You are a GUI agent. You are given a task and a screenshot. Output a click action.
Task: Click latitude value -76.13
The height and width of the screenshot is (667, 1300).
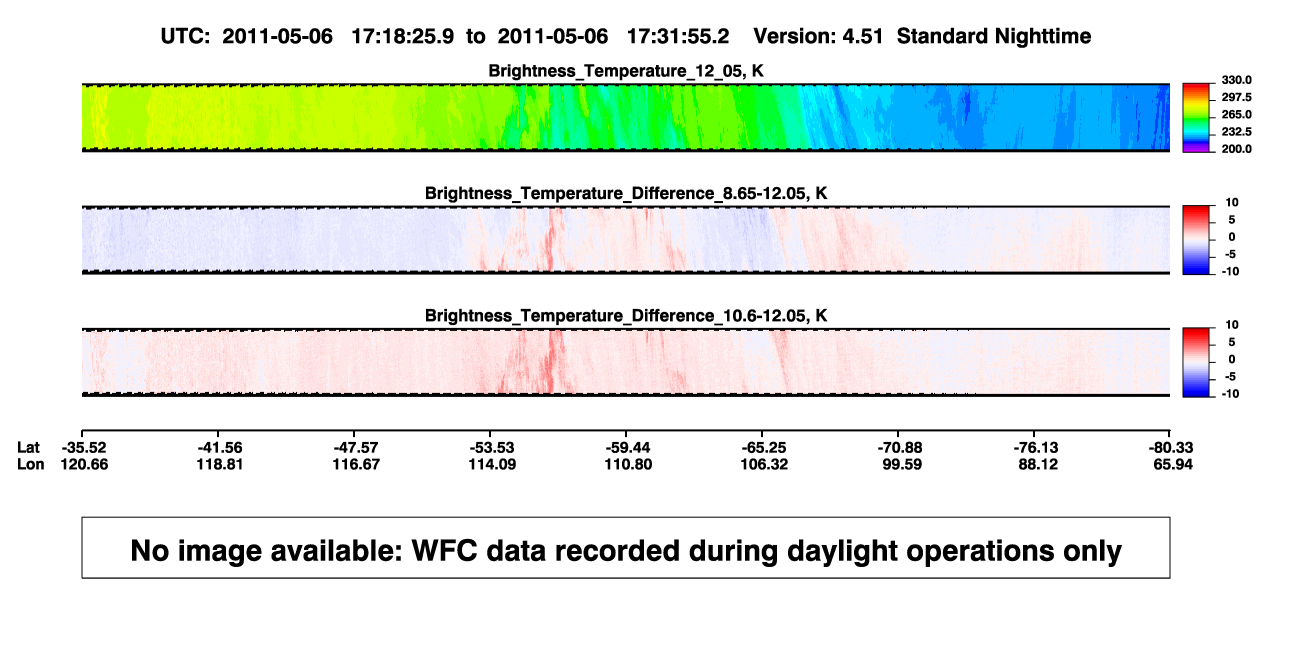[1034, 447]
